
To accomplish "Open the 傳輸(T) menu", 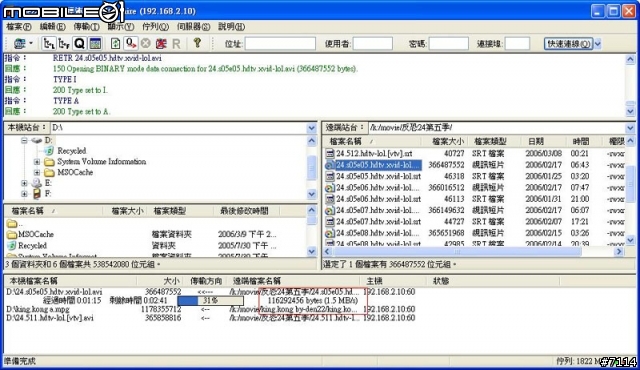I will point(86,27).
